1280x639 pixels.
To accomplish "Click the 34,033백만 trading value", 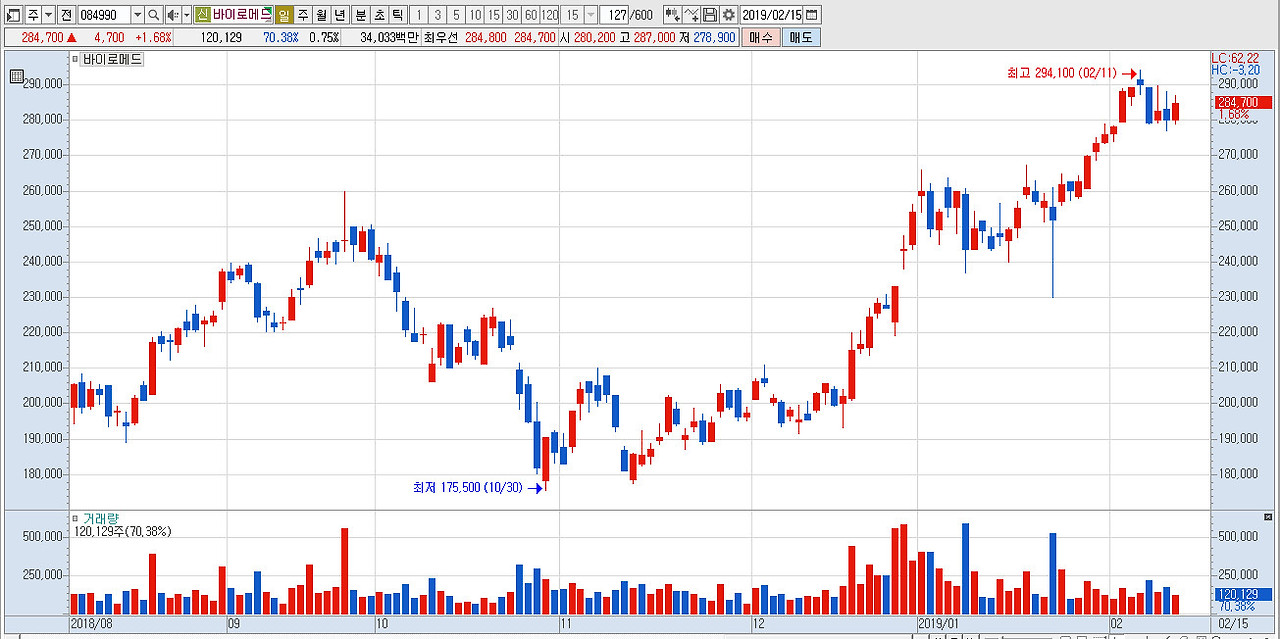I will coord(389,37).
